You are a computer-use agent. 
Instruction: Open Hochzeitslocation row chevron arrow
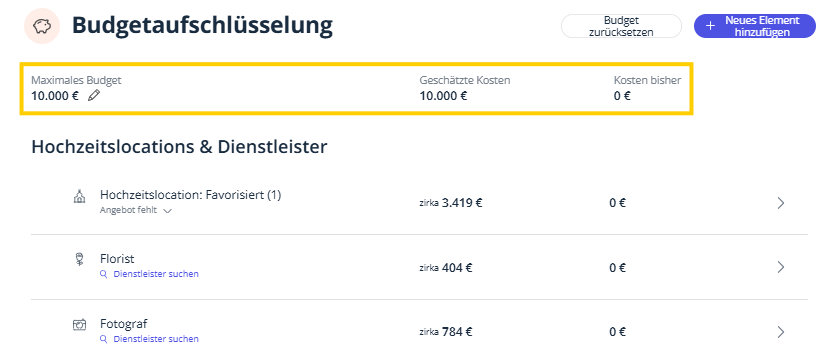781,203
